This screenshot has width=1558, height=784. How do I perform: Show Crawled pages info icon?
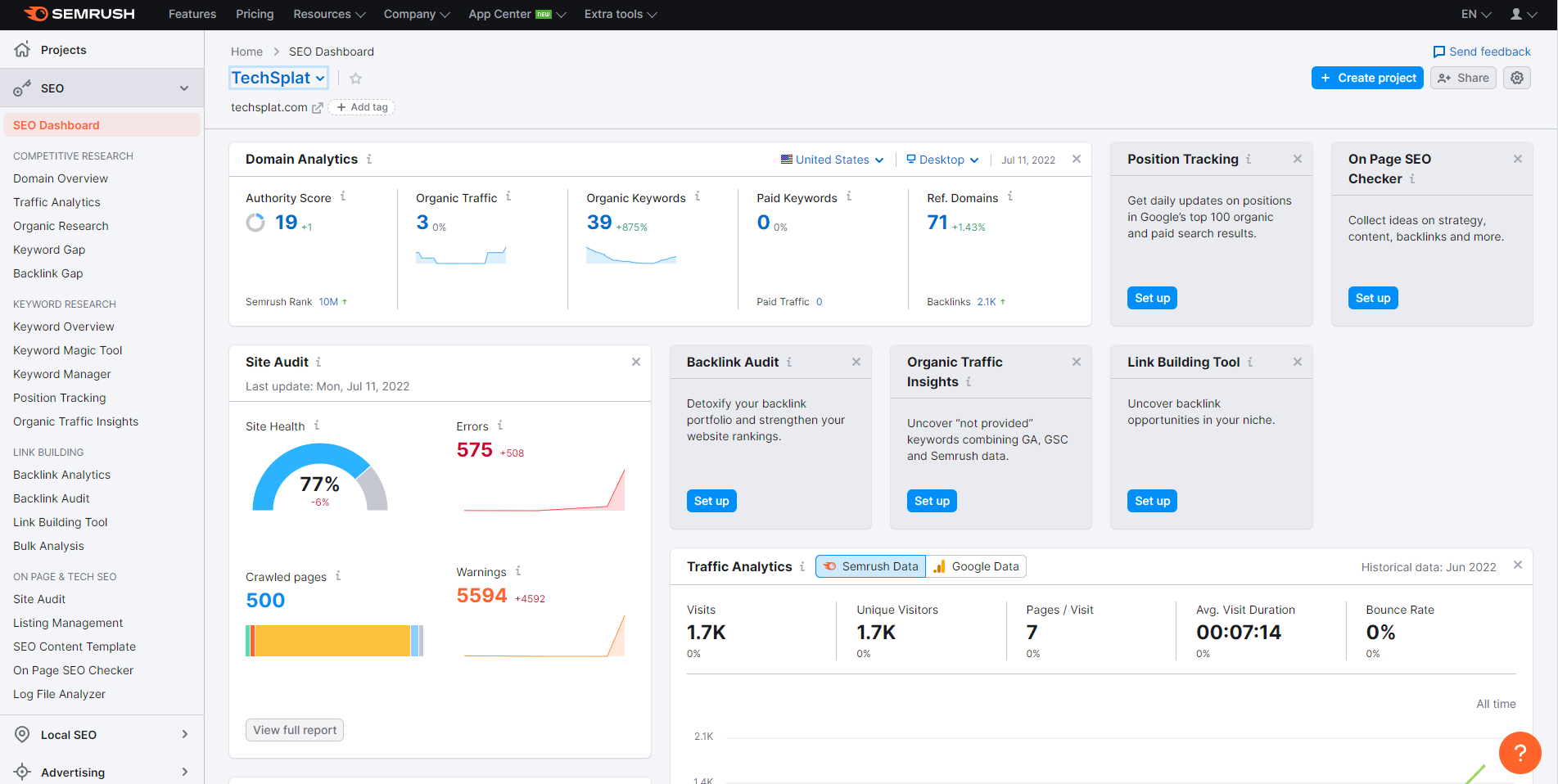pos(338,575)
